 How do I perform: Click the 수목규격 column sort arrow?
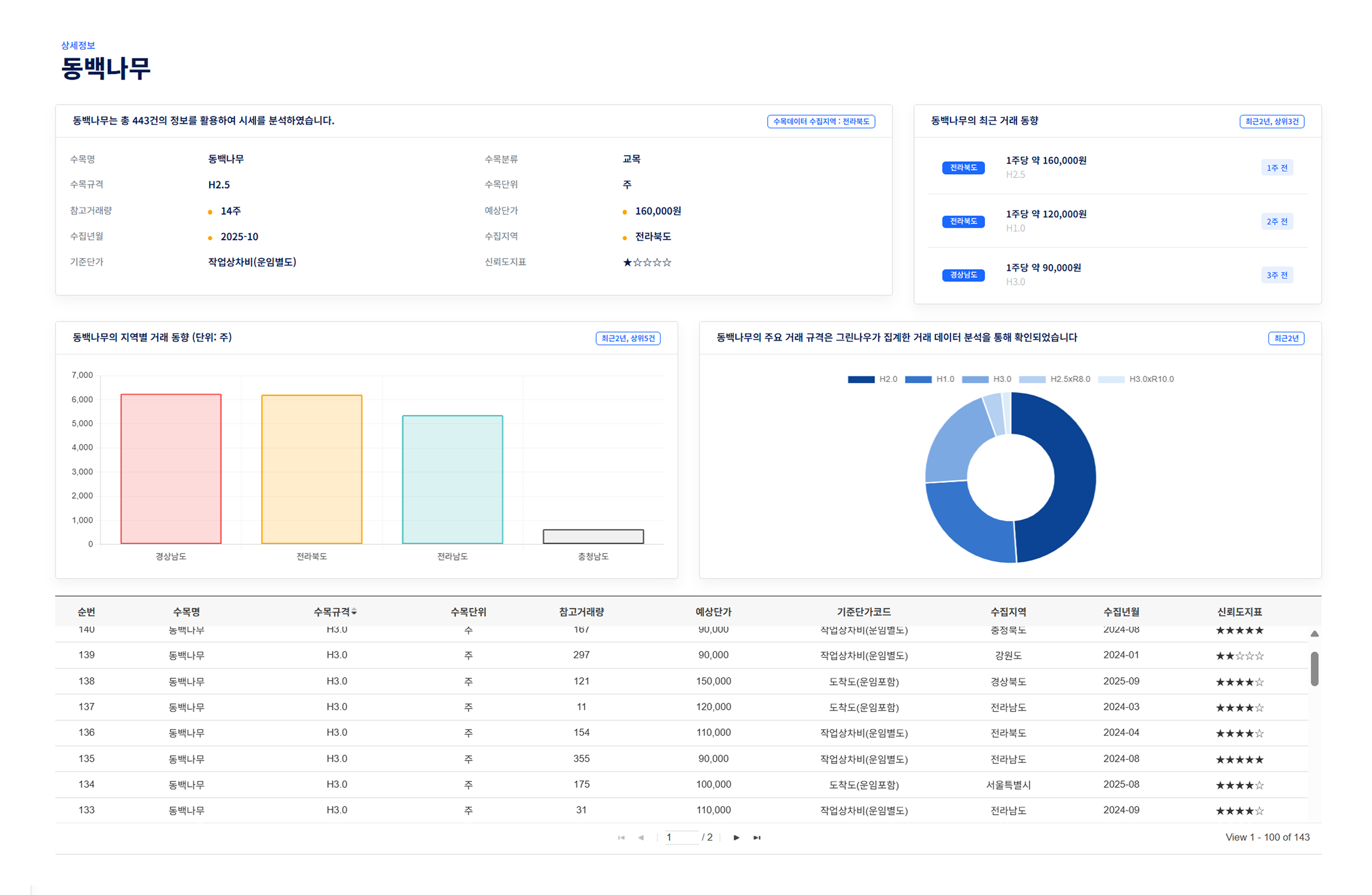tap(354, 611)
